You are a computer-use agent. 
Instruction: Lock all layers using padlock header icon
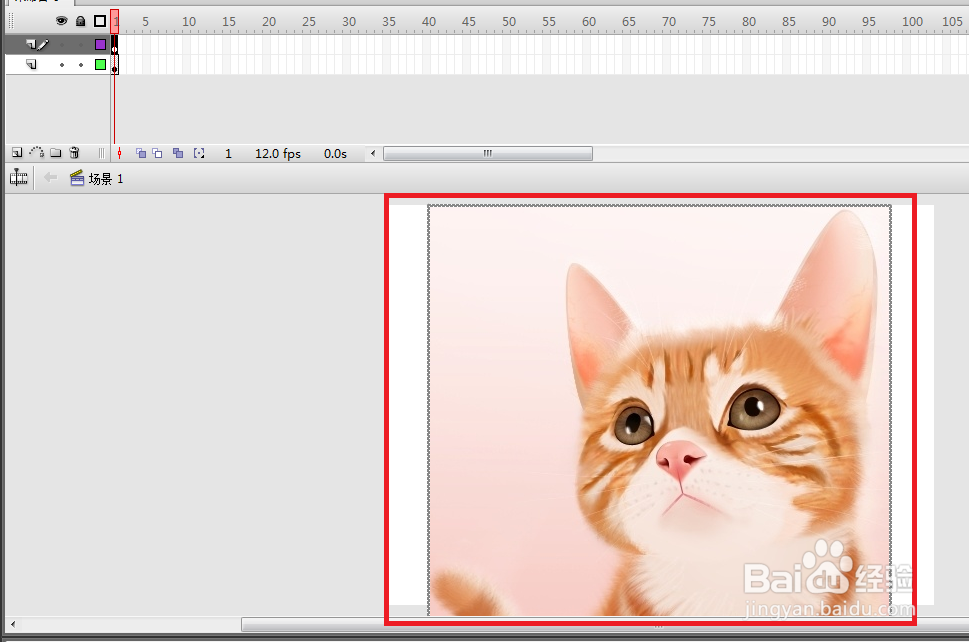click(x=80, y=21)
